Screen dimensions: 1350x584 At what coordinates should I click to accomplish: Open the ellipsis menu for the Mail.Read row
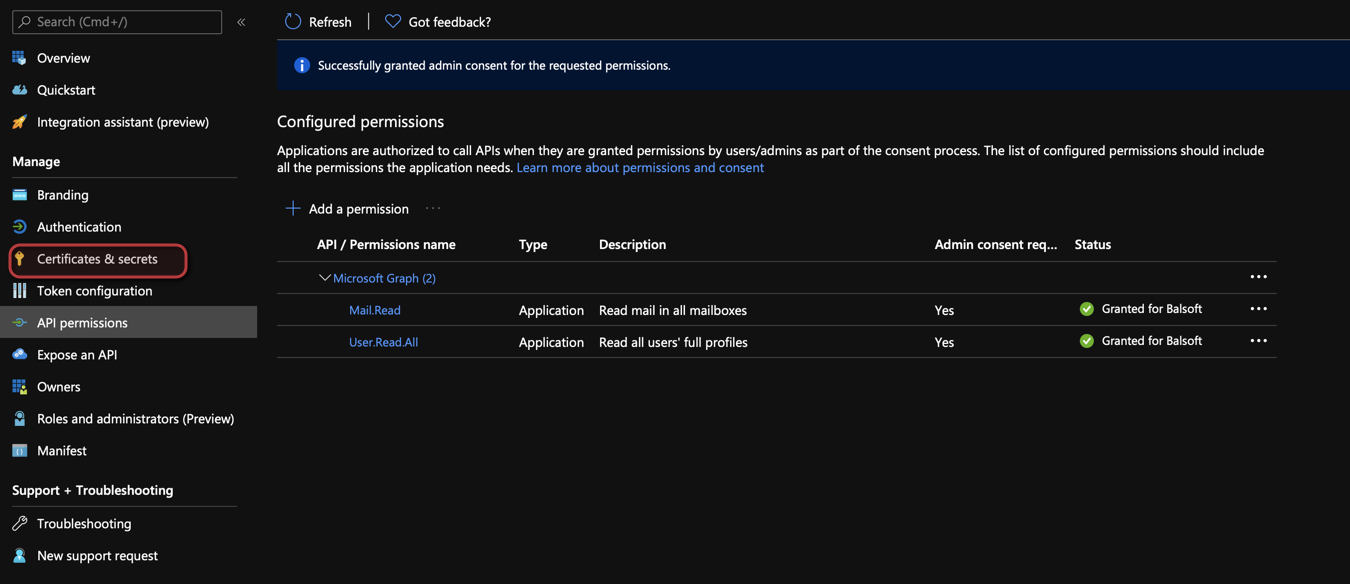pyautogui.click(x=1259, y=309)
